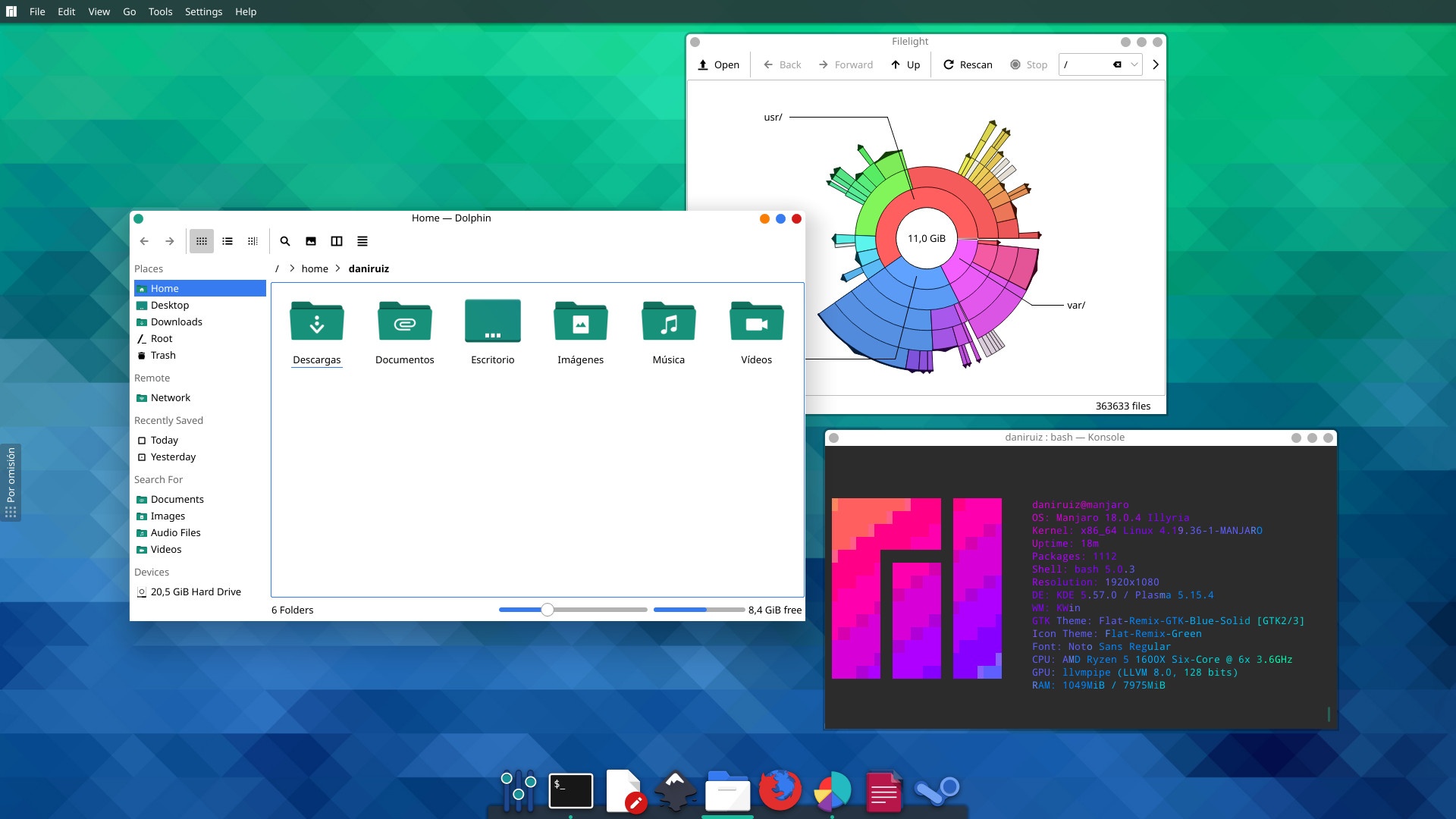Select Trash in Places panel

coord(200,355)
